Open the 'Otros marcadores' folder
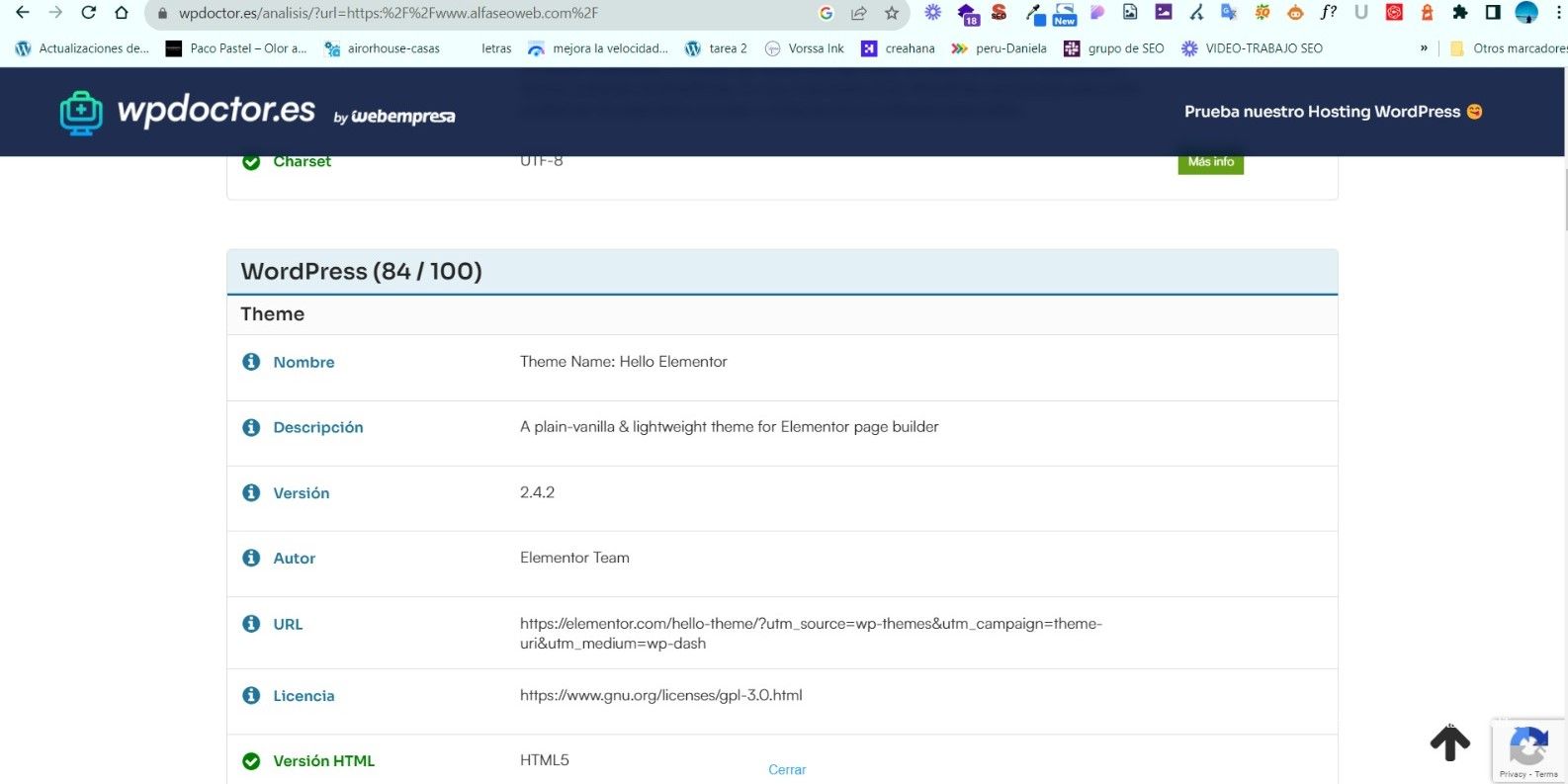Image resolution: width=1568 pixels, height=784 pixels. [x=1508, y=48]
